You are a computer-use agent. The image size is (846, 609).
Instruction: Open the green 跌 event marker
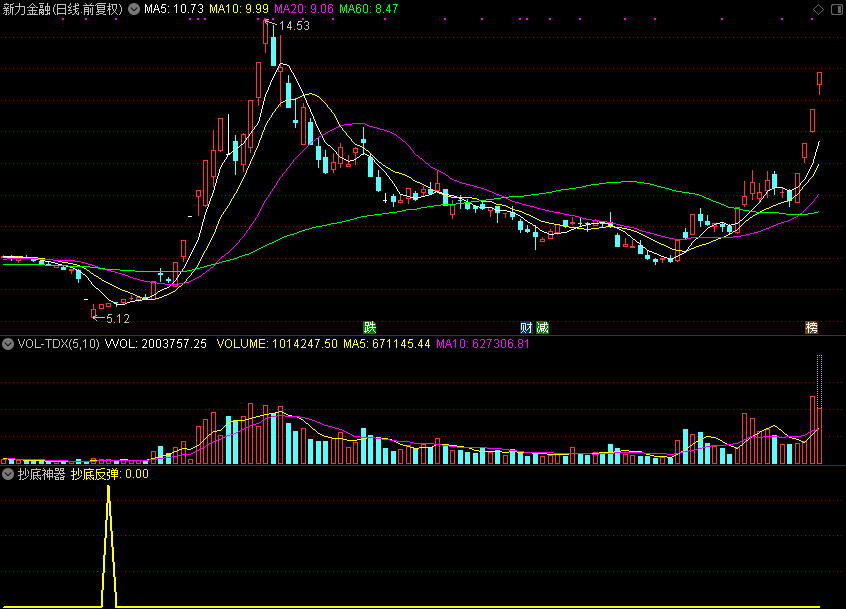coord(370,327)
